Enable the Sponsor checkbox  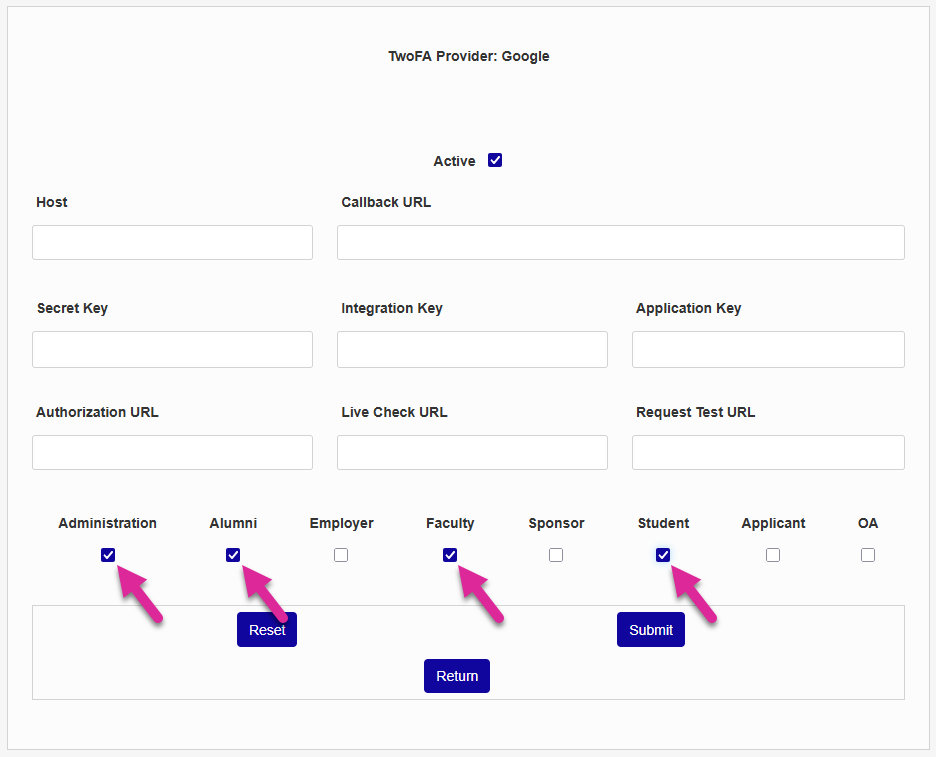556,555
